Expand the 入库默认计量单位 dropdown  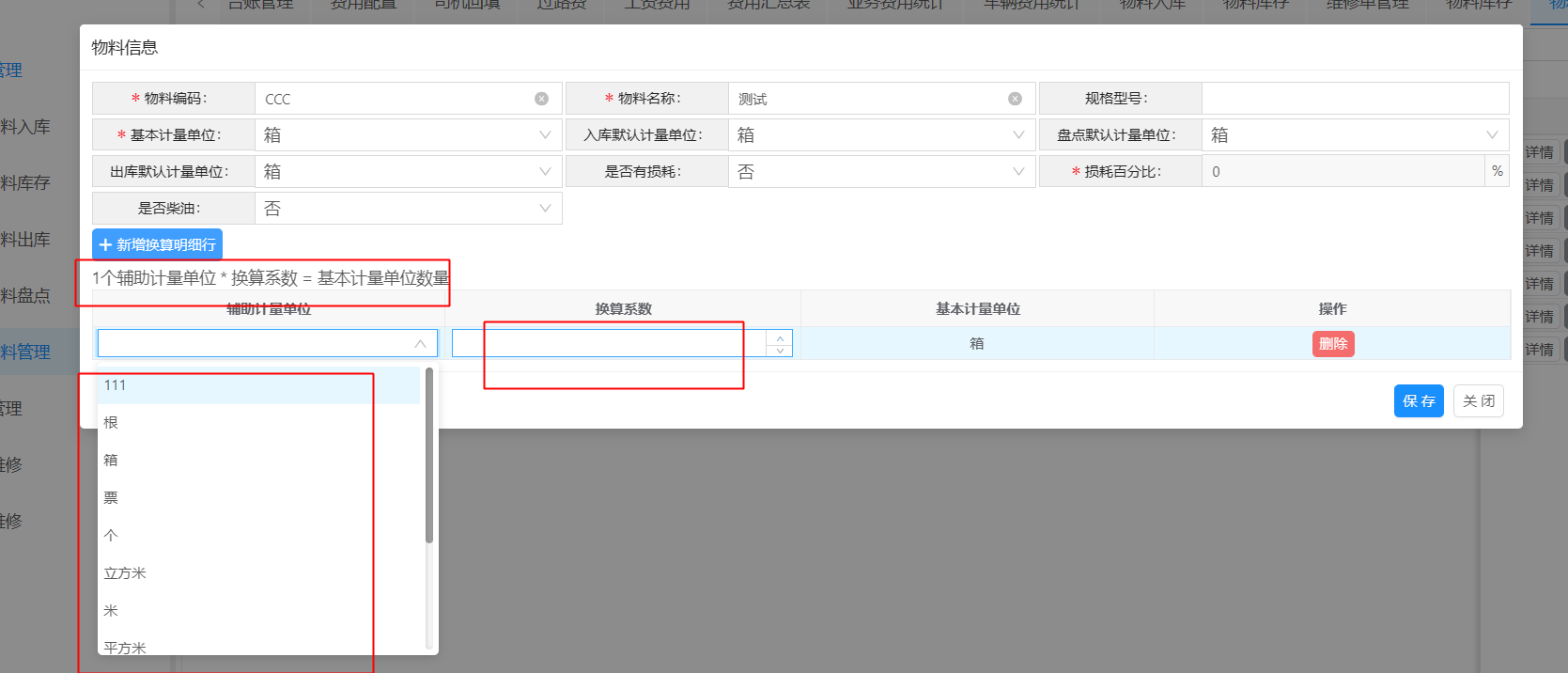pyautogui.click(x=881, y=135)
